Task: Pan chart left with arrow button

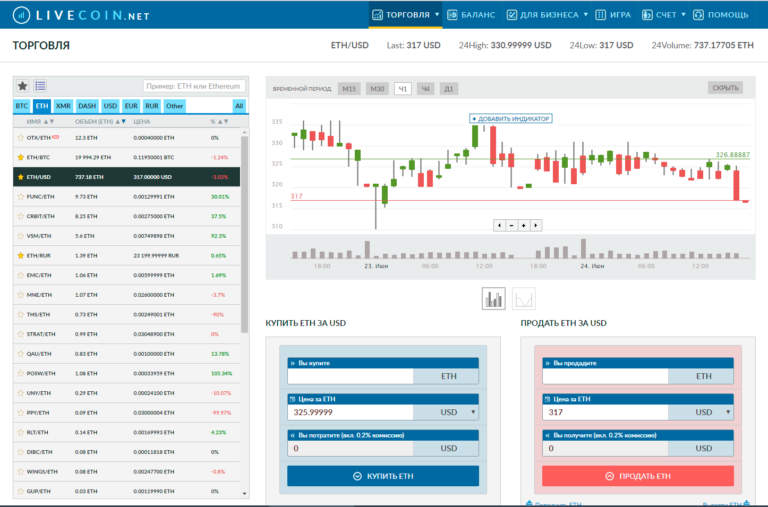Action: click(x=499, y=225)
